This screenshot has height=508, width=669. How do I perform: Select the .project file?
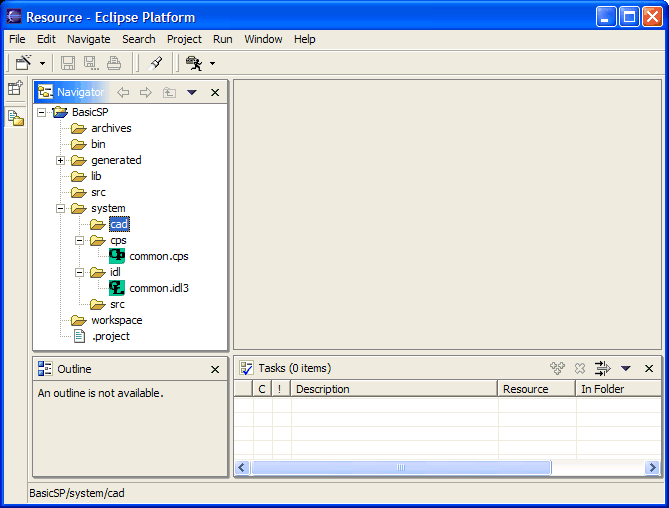[x=110, y=336]
